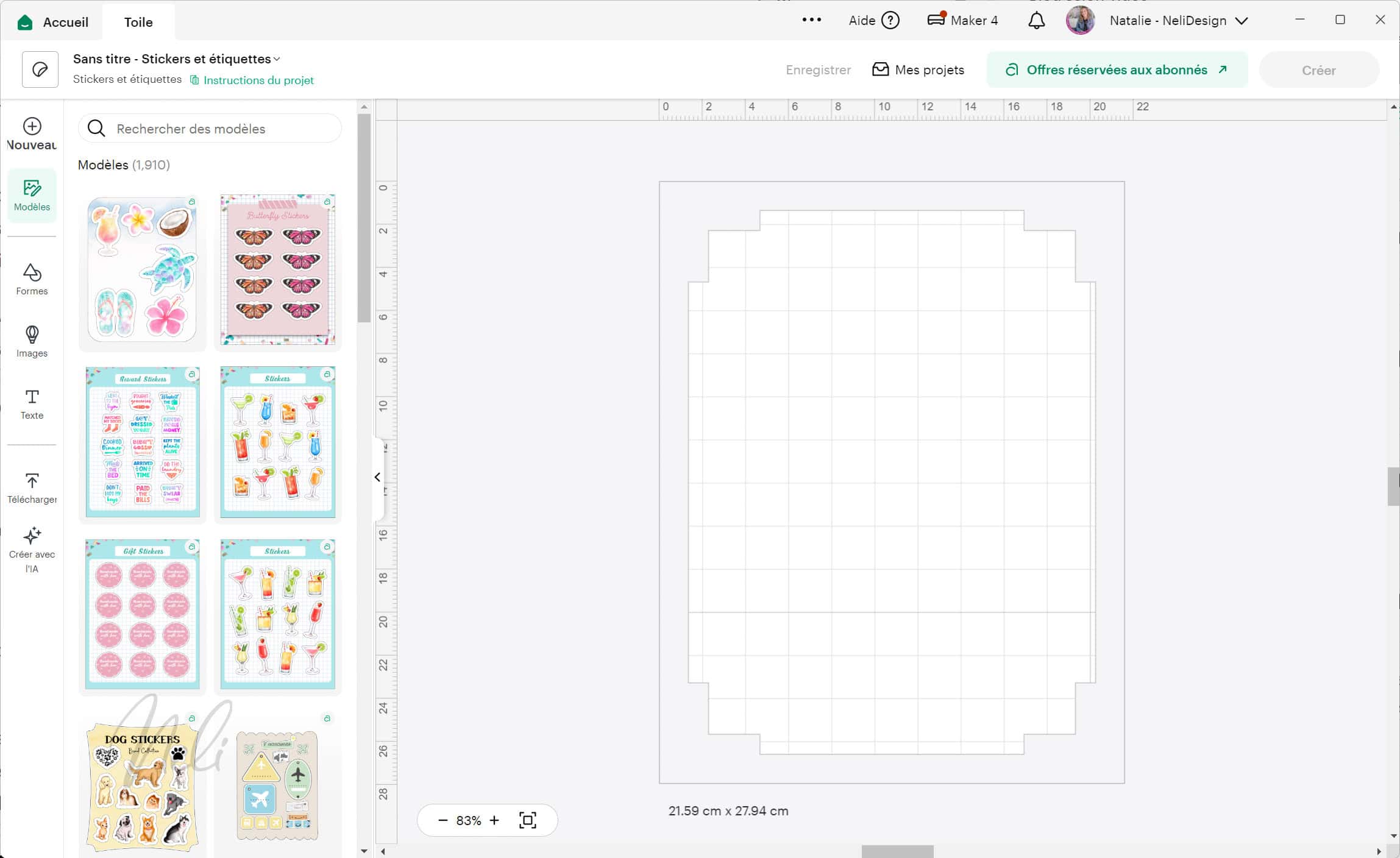
Task: Zoom to fit using the frame icon
Action: click(527, 820)
